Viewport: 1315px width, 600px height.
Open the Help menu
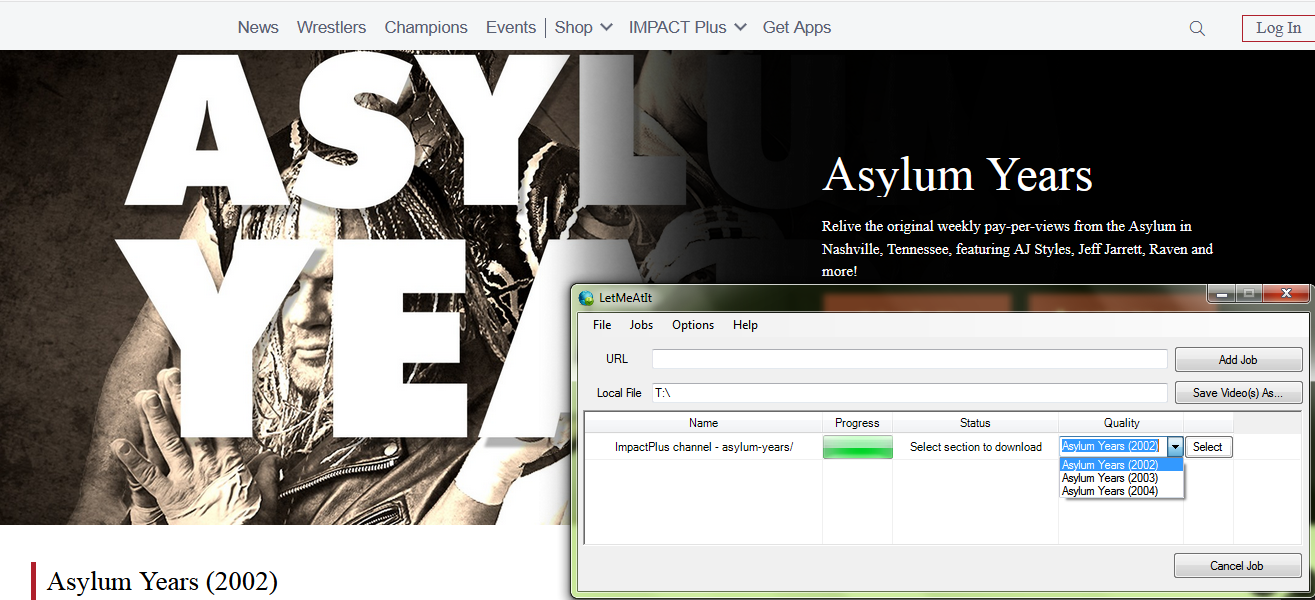(x=745, y=325)
